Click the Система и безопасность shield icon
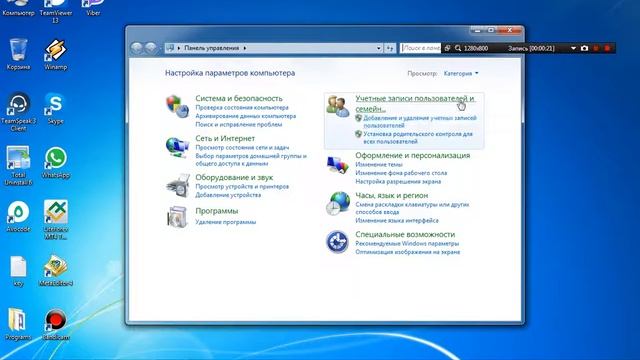640x360 pixels. click(x=177, y=106)
